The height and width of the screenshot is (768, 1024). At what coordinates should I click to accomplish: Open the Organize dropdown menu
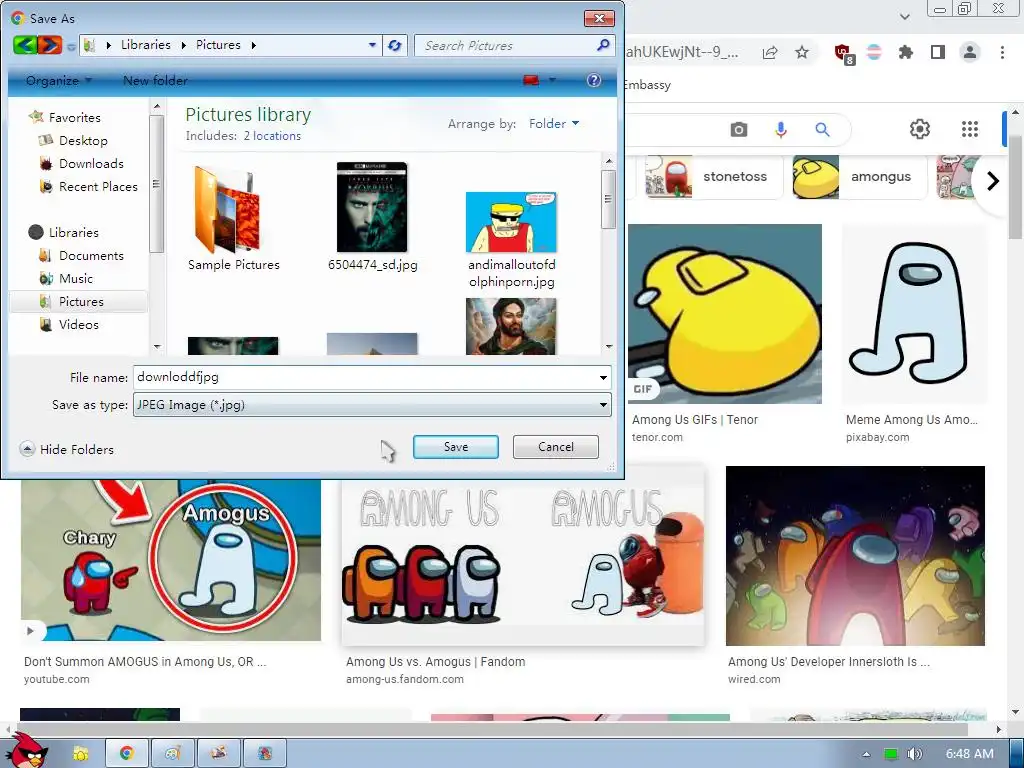59,80
